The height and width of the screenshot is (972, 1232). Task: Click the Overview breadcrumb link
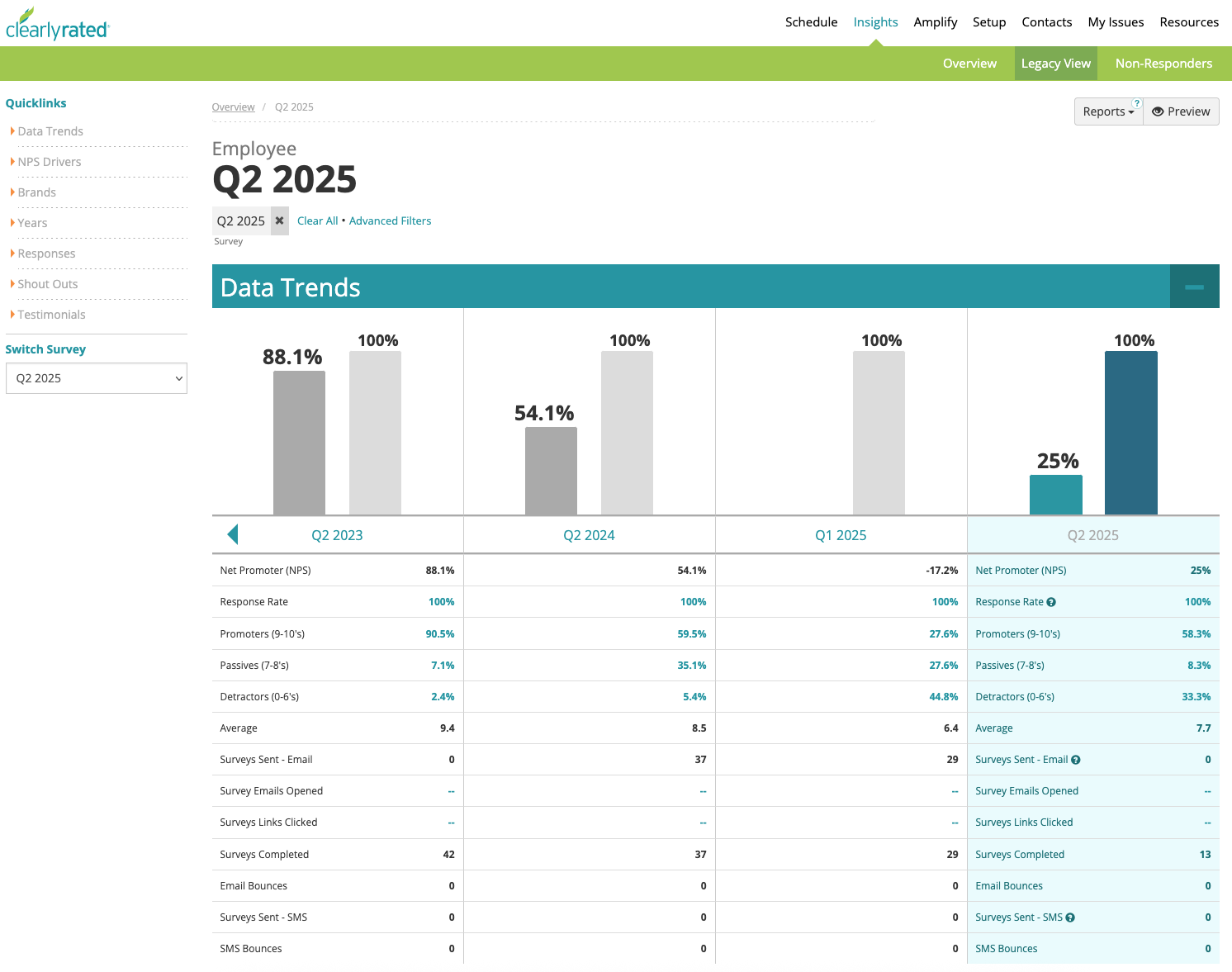233,107
